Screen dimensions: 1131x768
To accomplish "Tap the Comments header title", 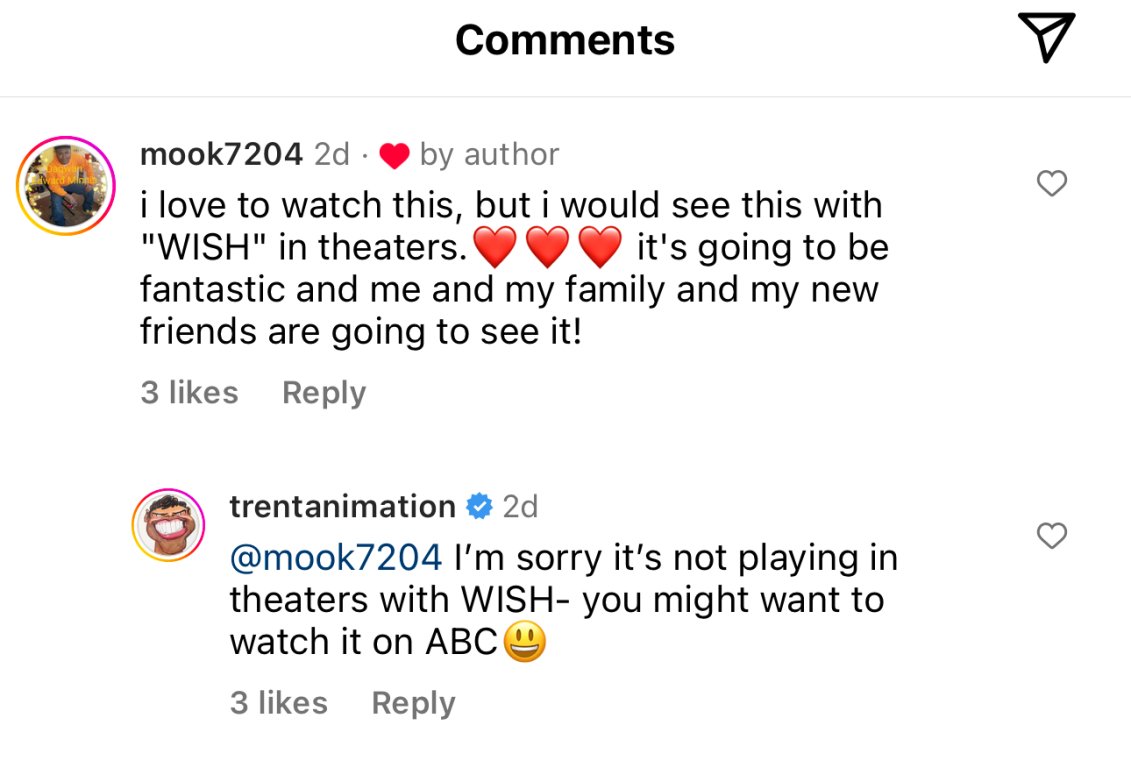I will (565, 40).
